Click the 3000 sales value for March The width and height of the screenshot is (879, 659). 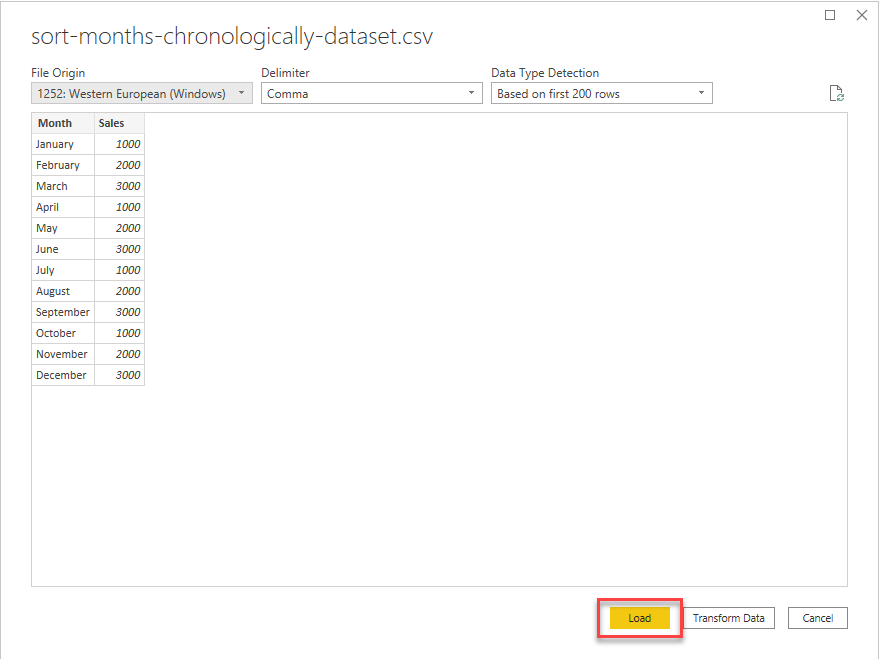pyautogui.click(x=129, y=186)
